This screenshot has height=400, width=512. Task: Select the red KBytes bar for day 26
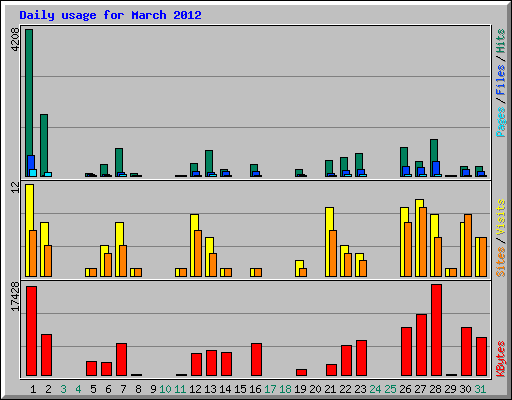click(x=406, y=352)
